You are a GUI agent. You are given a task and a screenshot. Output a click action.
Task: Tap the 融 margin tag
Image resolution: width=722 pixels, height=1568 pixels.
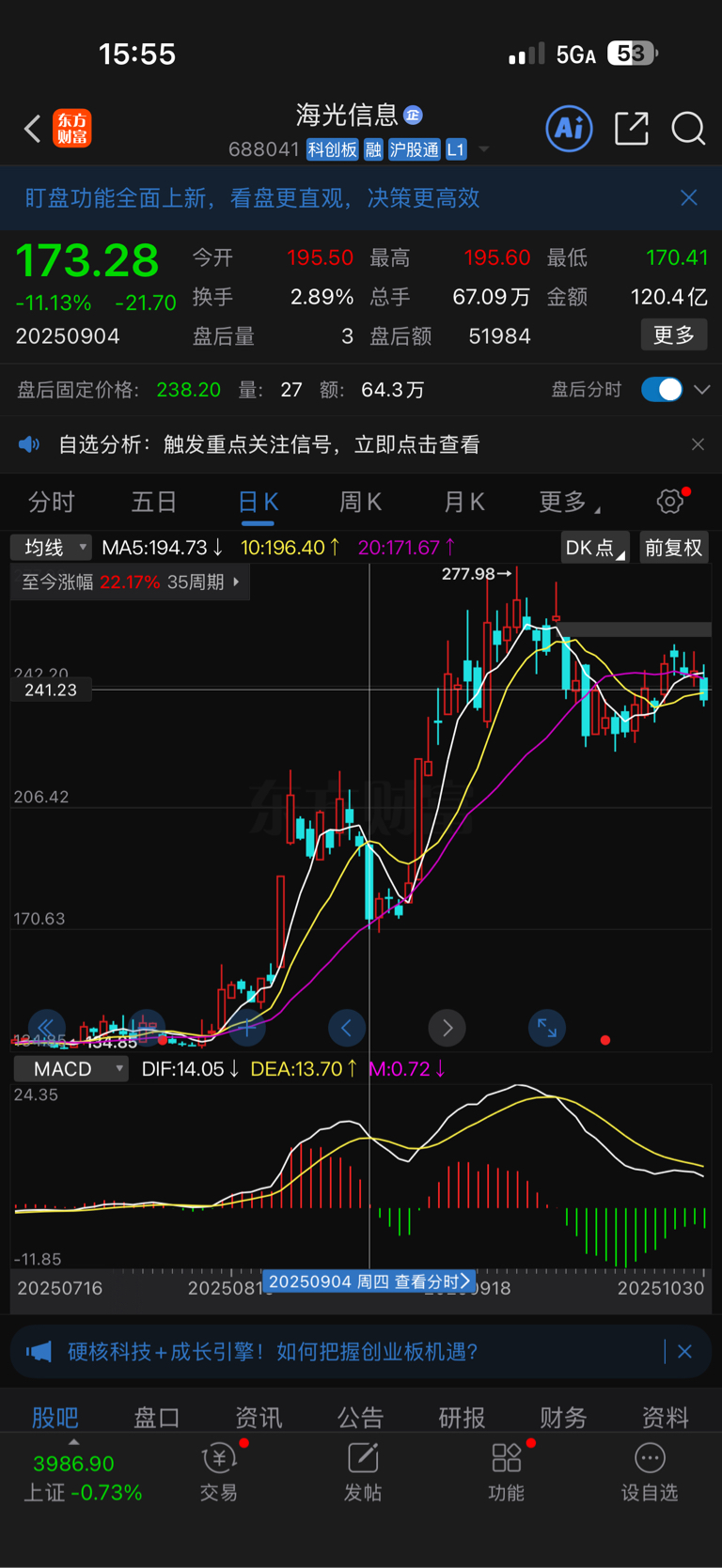pos(373,149)
